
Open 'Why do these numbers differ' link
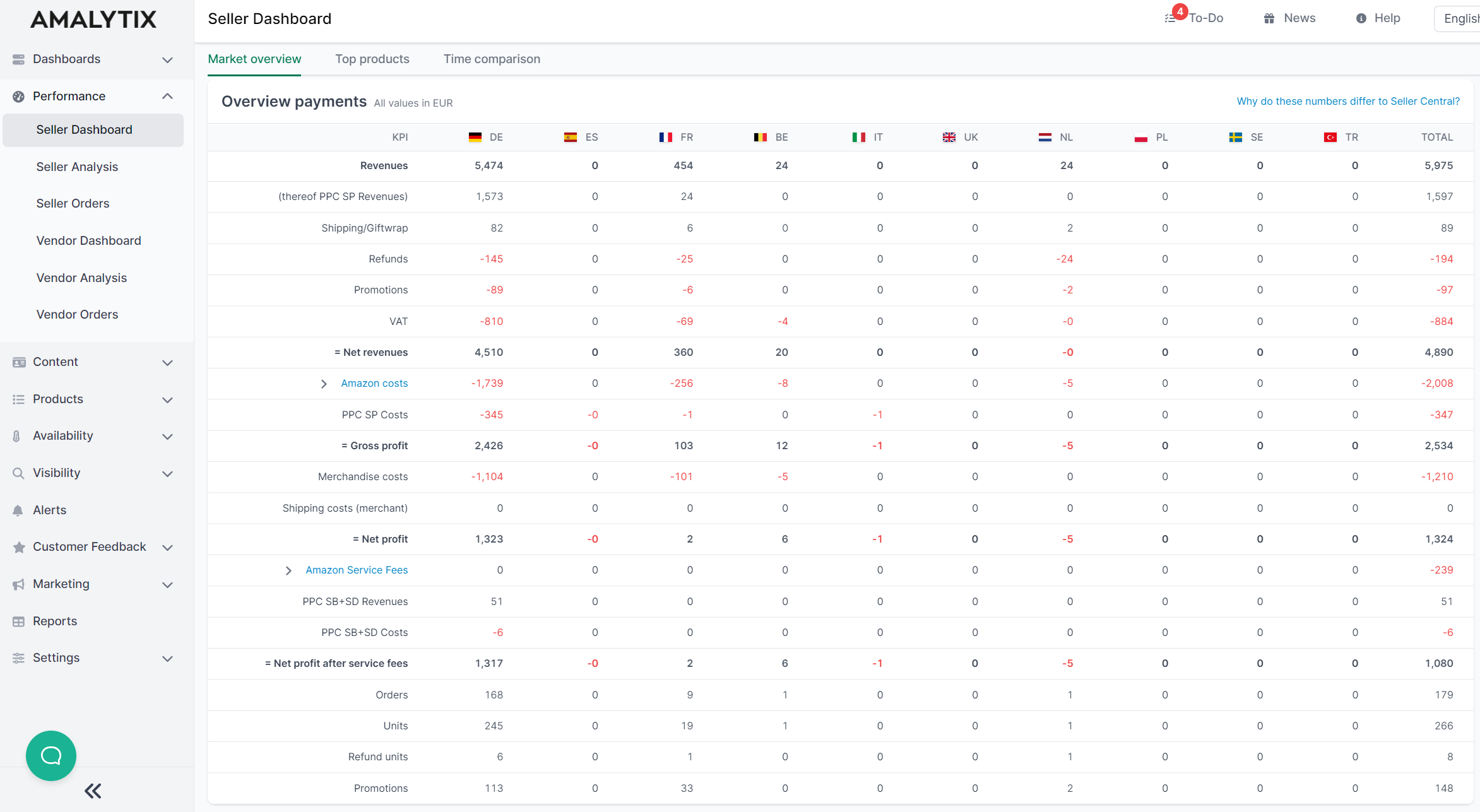[1348, 101]
